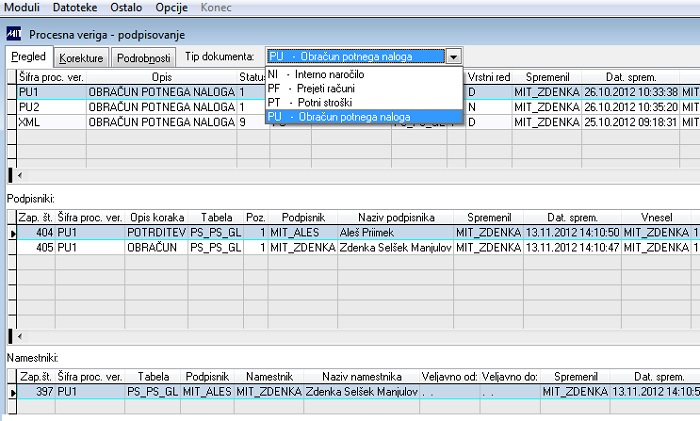The width and height of the screenshot is (700, 421).
Task: Click the Naziv namestnika column header
Action: tap(362, 376)
